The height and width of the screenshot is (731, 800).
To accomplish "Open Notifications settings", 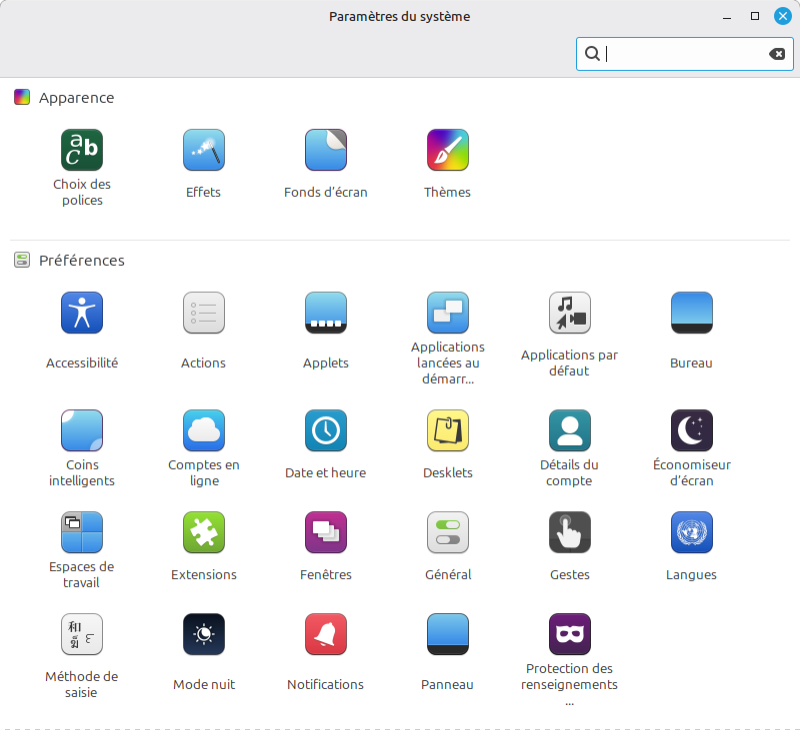I will tap(326, 634).
